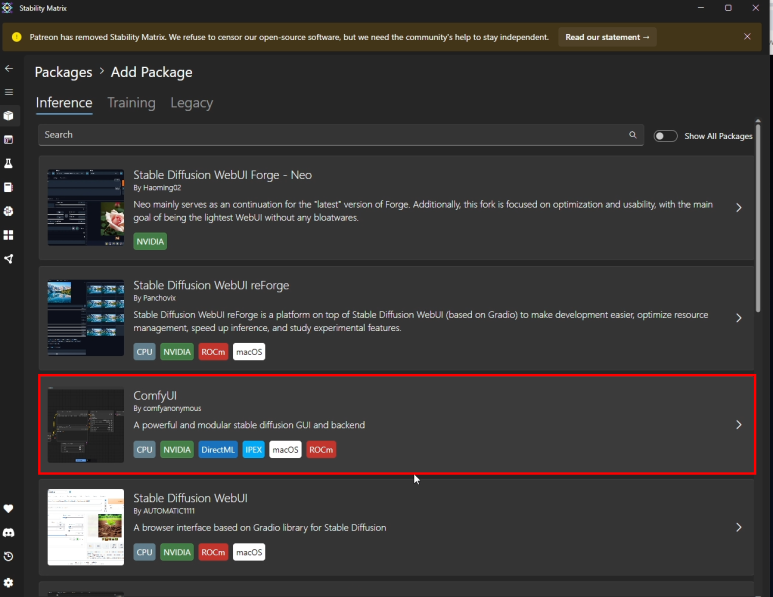Click the vertical scrollbar of package list
The image size is (773, 597).
pos(758,216)
